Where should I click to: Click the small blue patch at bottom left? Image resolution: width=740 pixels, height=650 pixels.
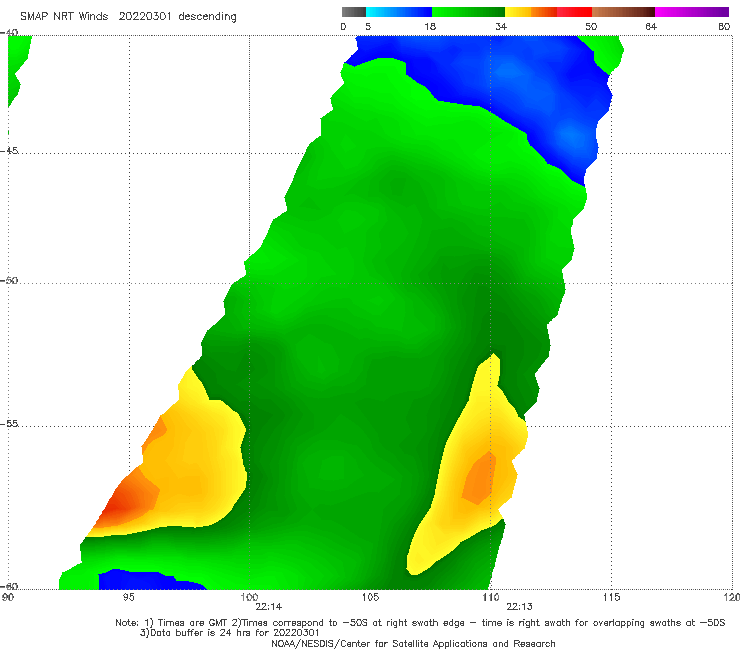click(146, 581)
